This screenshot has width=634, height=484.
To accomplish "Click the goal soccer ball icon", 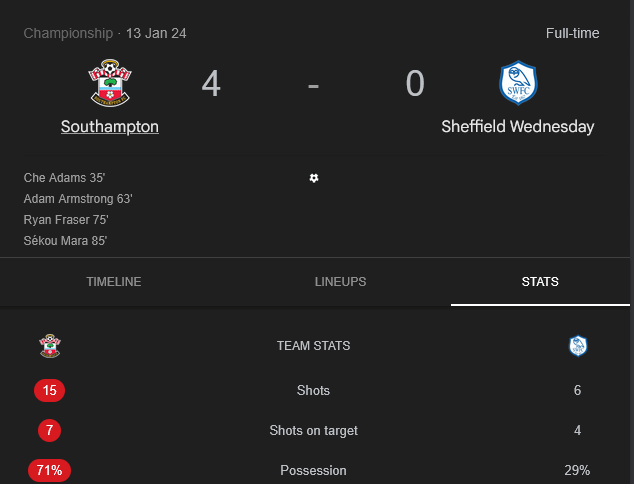I will click(314, 178).
